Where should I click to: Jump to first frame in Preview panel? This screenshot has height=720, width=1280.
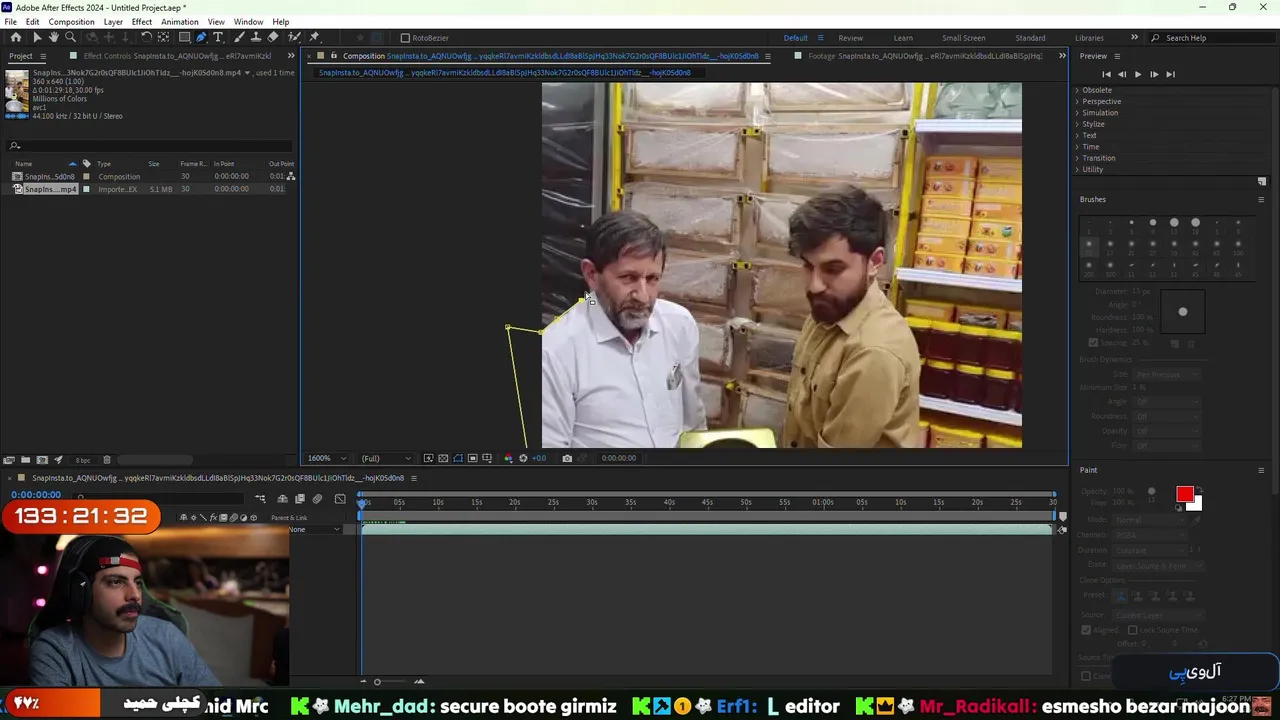coord(1106,74)
